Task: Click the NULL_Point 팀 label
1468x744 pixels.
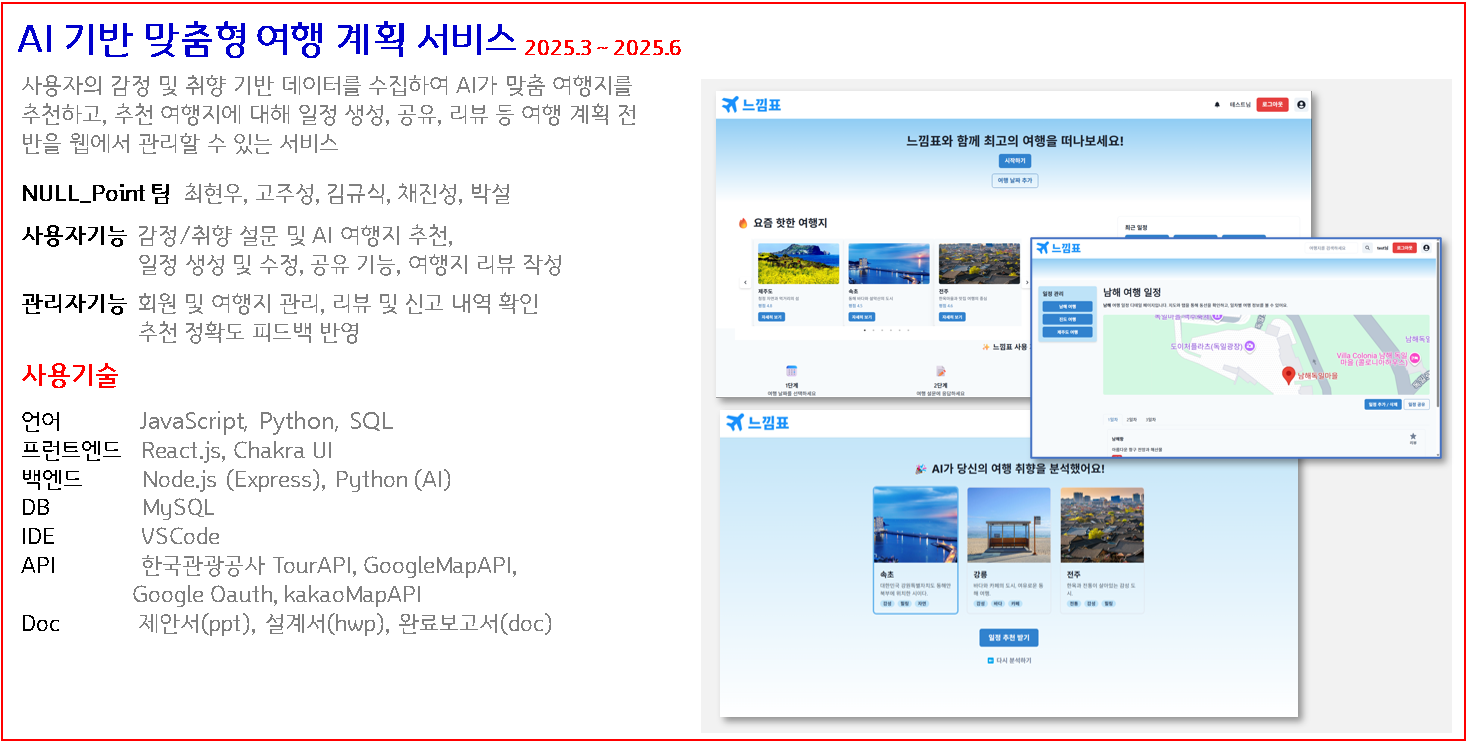Action: [x=96, y=193]
